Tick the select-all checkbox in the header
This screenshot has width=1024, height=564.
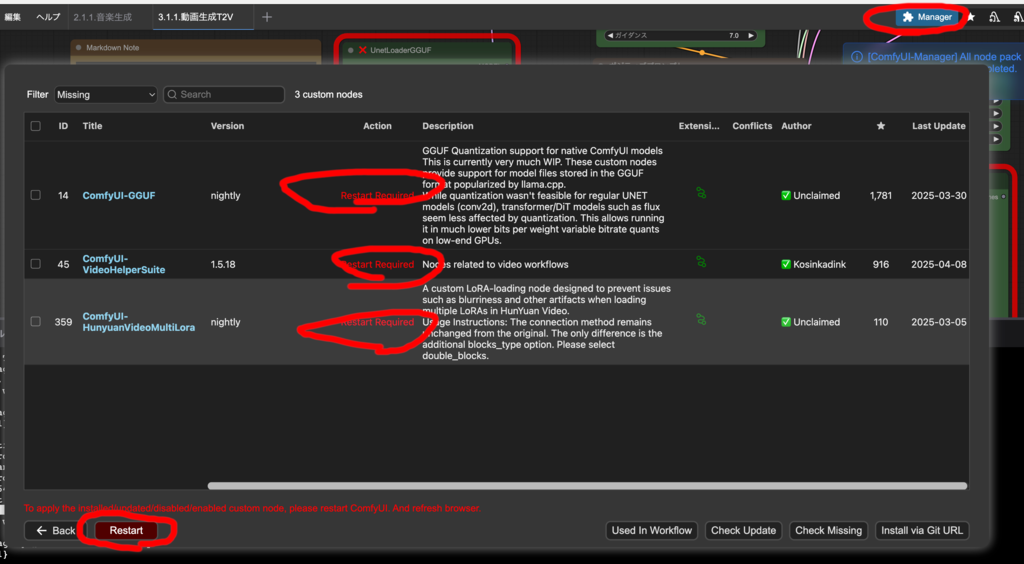point(36,126)
